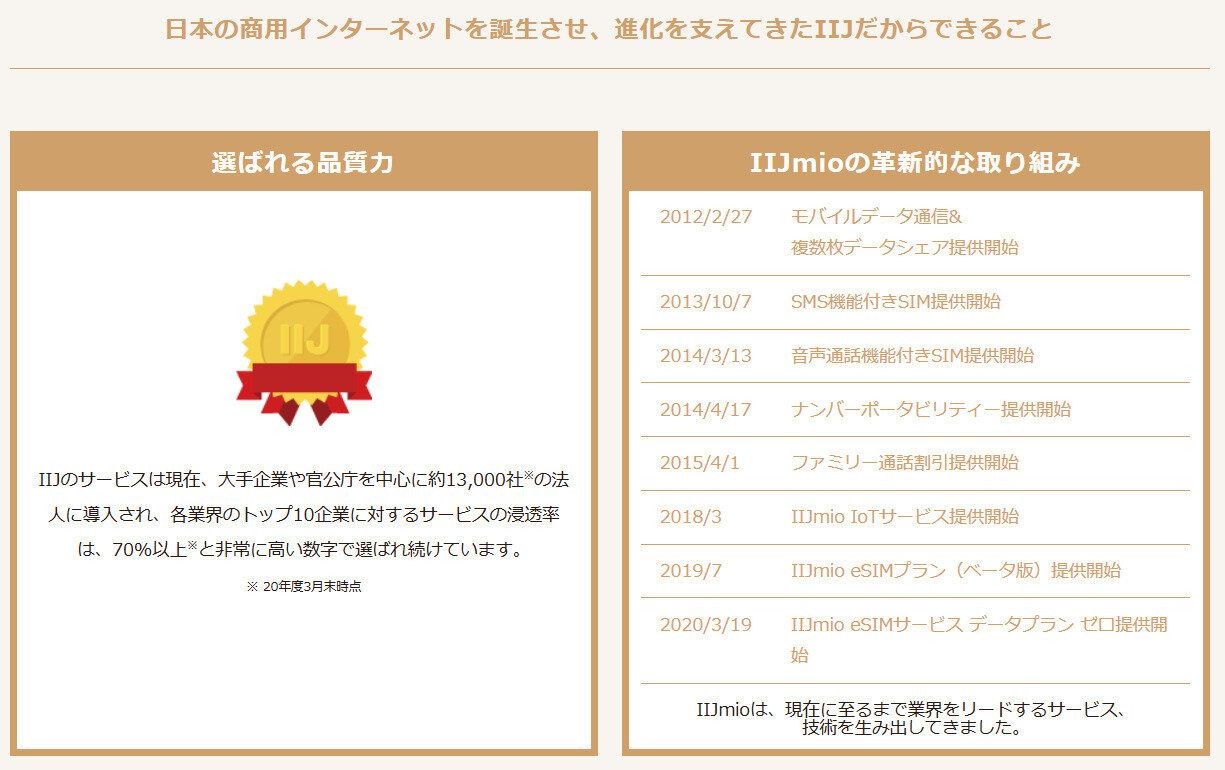Open the 音声通話機能付きSIM提供開始 entry

point(912,355)
